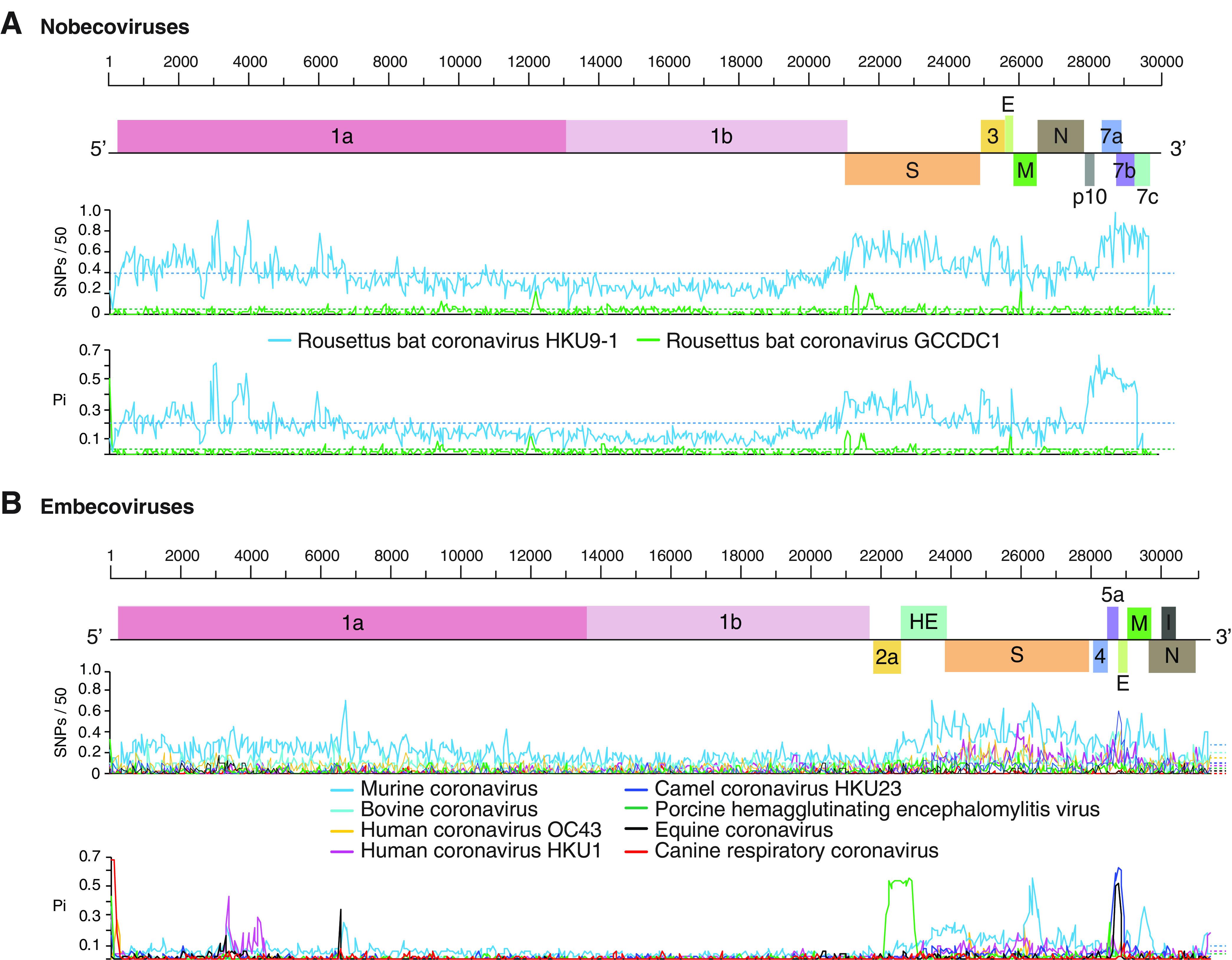This screenshot has height=960, width=1232.
Task: Click the green M gene block in panel A
Action: click(x=1025, y=169)
